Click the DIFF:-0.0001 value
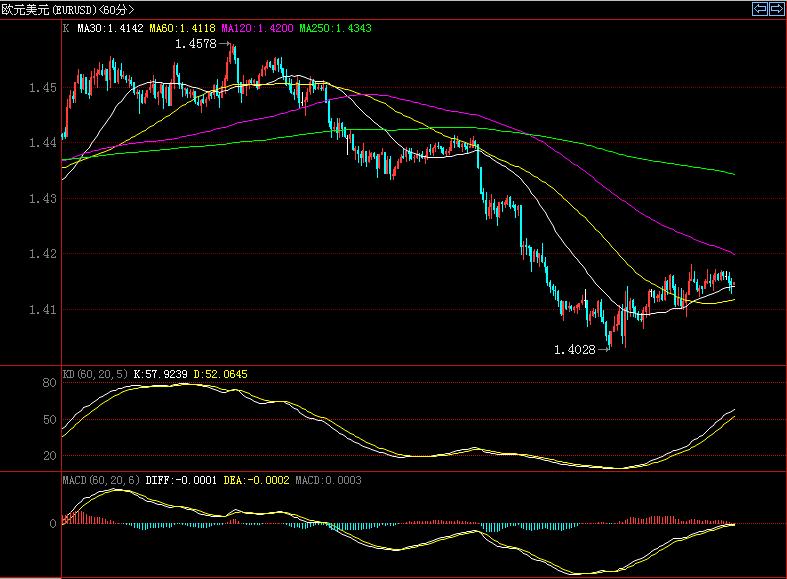The image size is (787, 579). 181,480
